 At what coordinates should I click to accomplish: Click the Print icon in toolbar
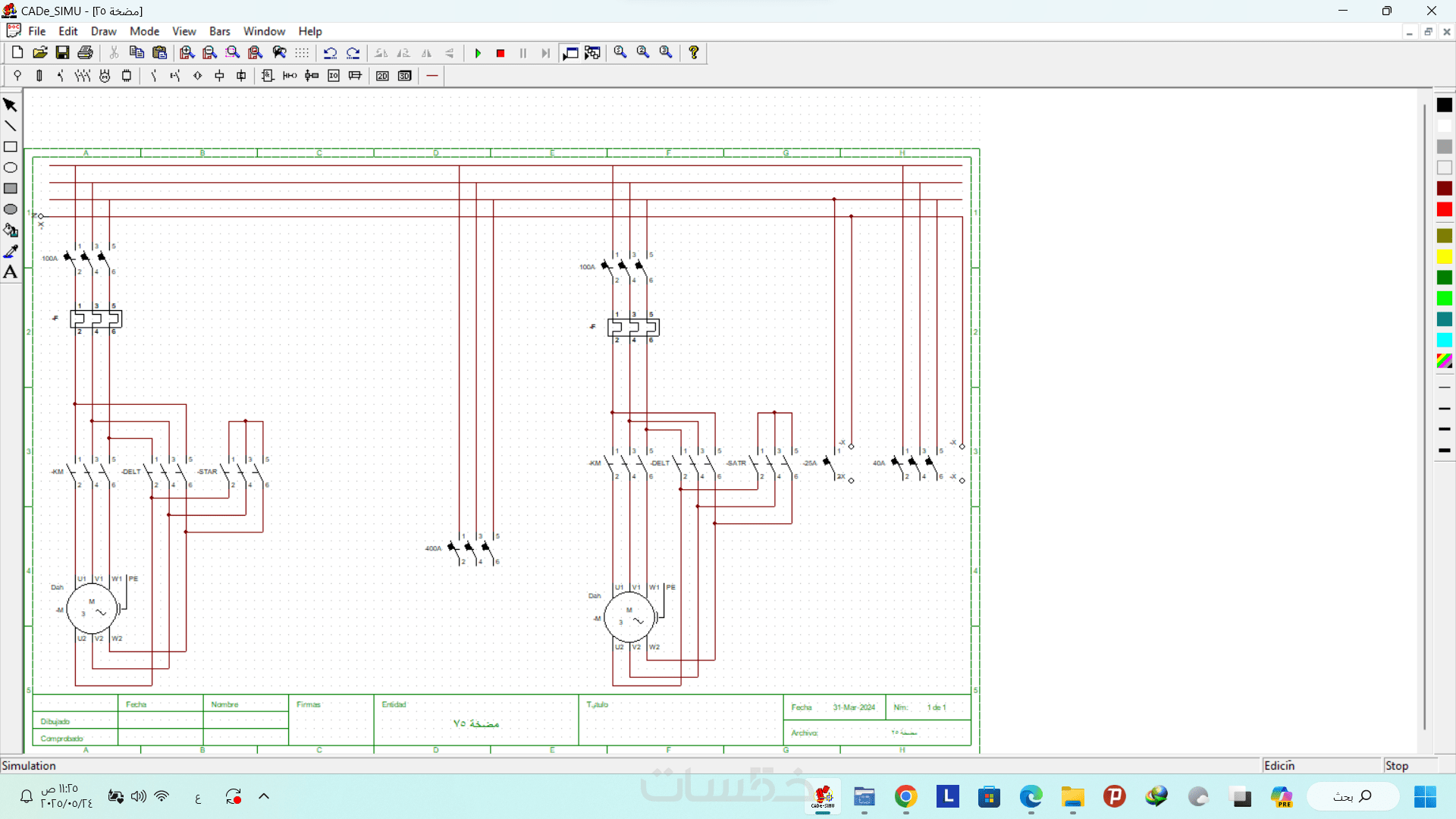coord(86,52)
